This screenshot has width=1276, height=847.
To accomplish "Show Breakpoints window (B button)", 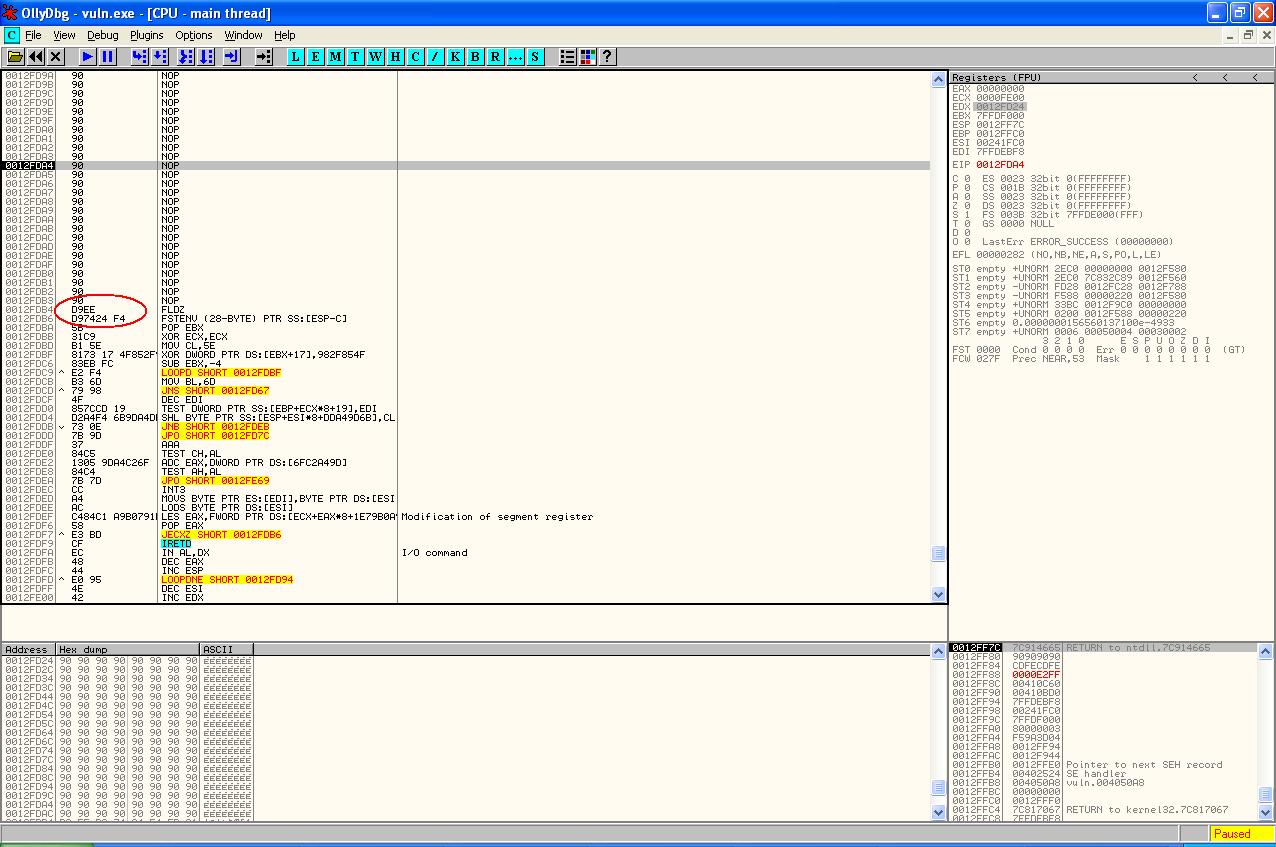I will click(x=475, y=57).
